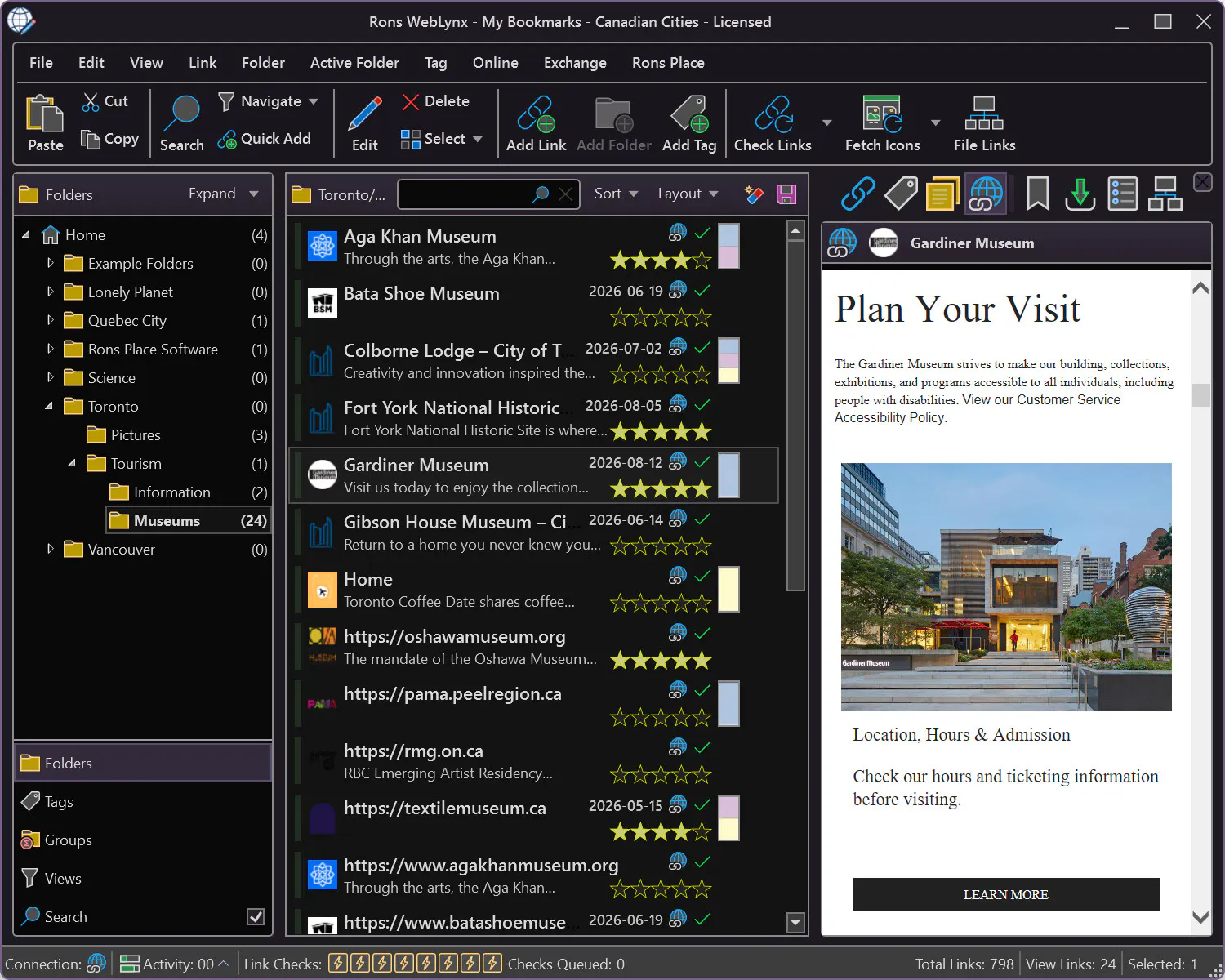Collapse the Tourism folder

(x=73, y=463)
